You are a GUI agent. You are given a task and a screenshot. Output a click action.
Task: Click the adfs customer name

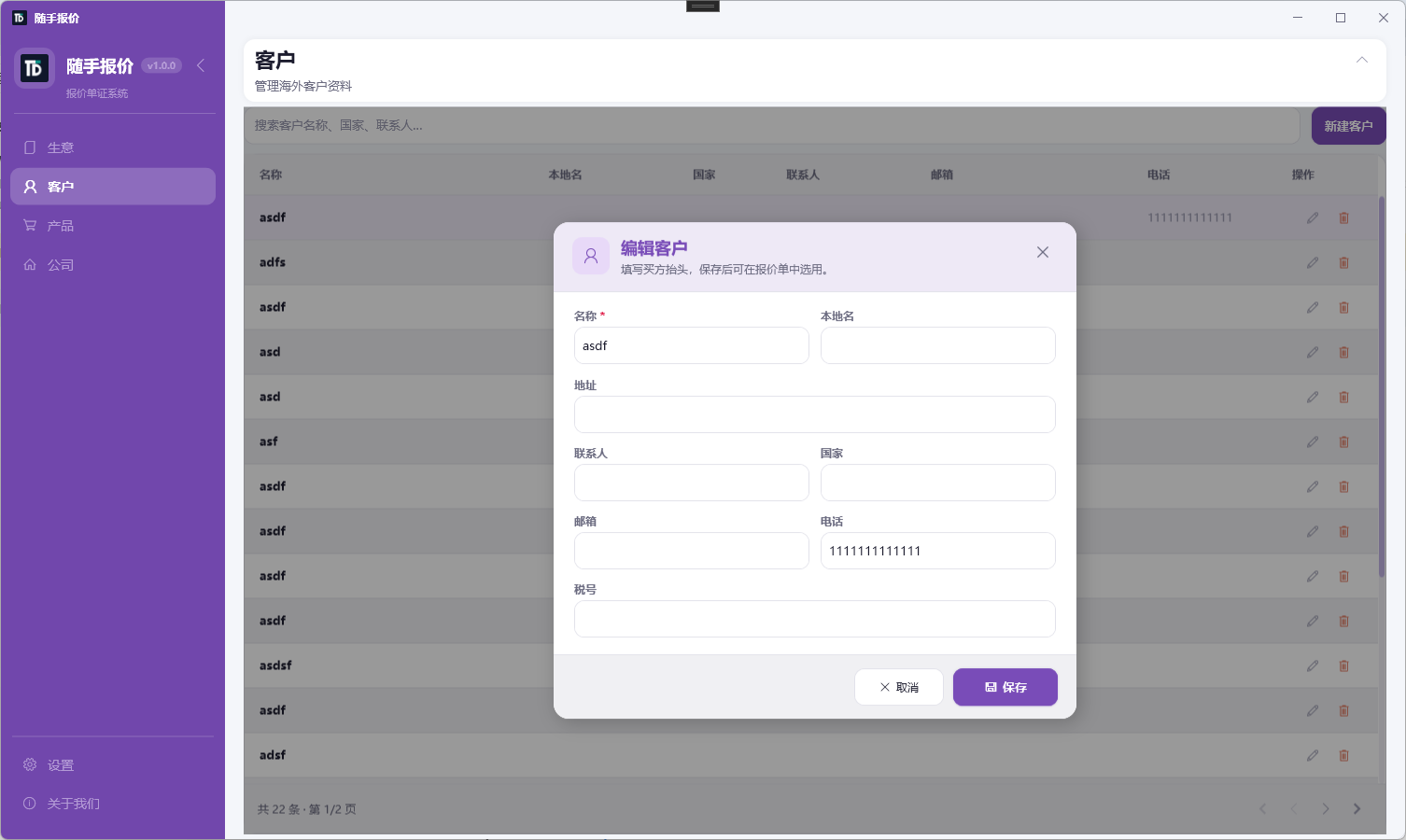pos(273,262)
